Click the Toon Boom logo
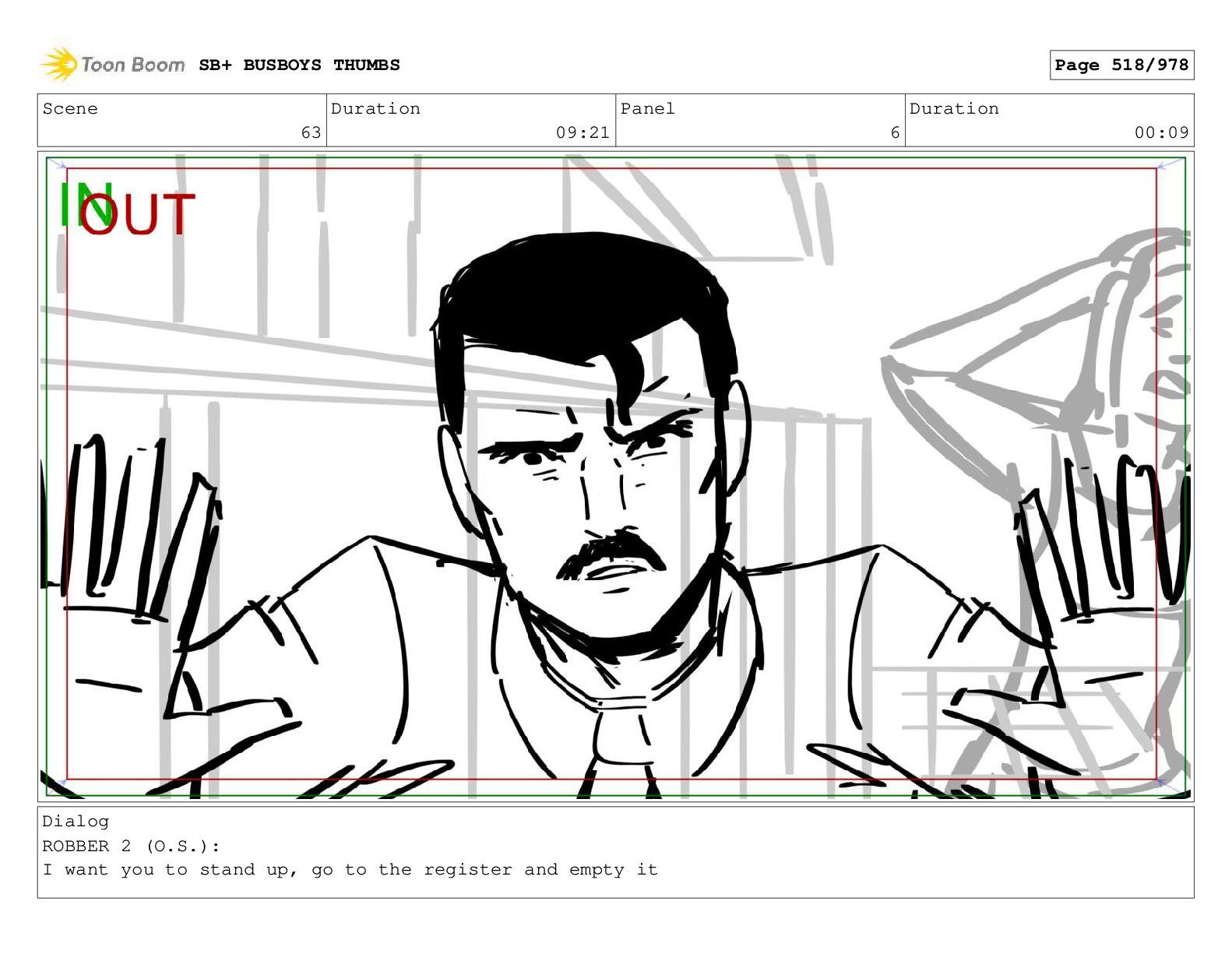The width and height of the screenshot is (1232, 954). 112,64
